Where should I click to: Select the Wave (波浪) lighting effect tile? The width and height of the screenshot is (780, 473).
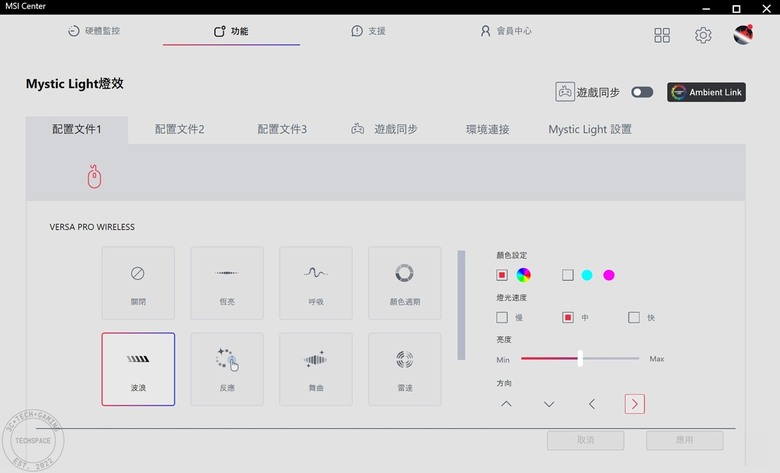click(138, 369)
